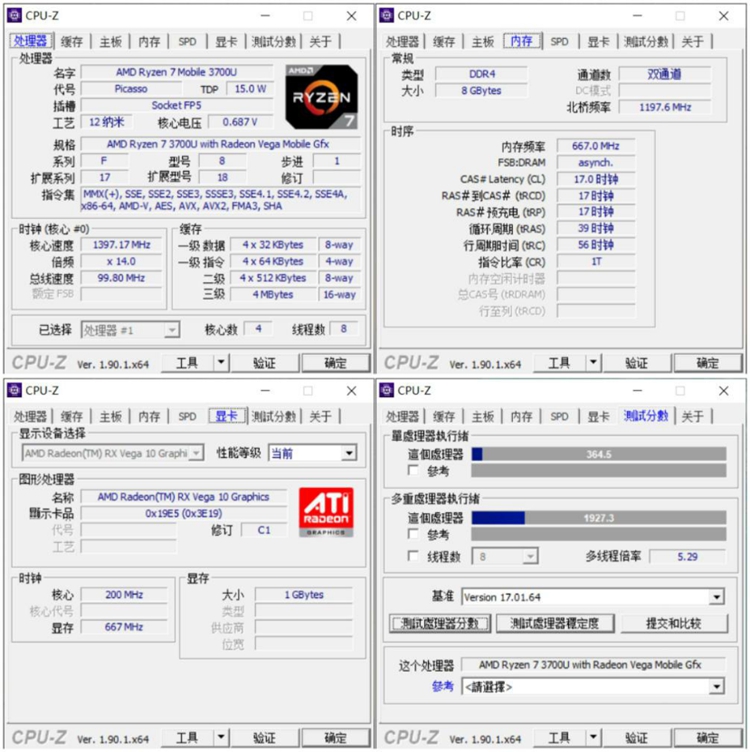
Task: Click the 显存 size value 1 GBytes
Action: click(x=304, y=595)
